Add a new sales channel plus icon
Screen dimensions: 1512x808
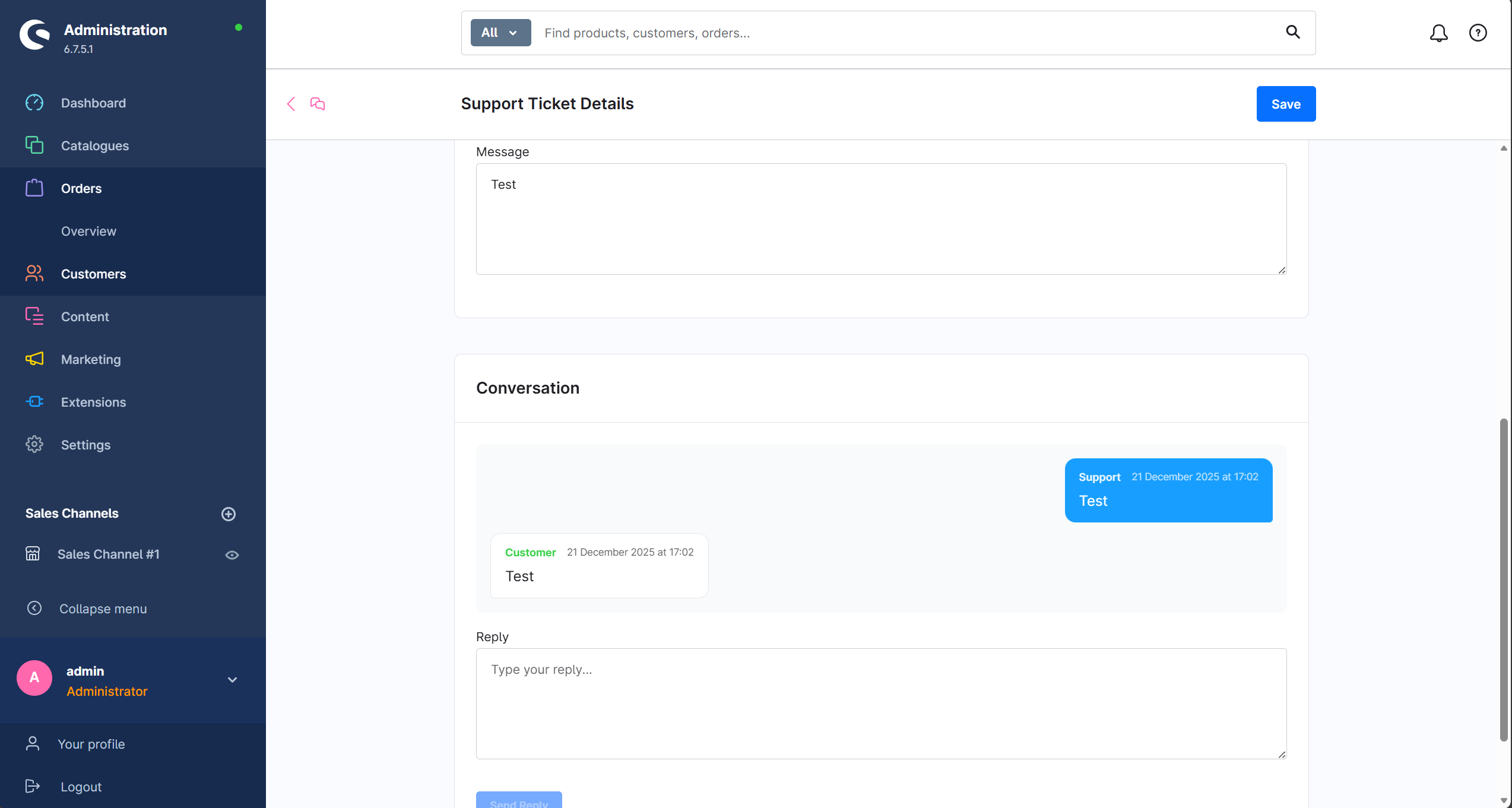[x=229, y=514]
